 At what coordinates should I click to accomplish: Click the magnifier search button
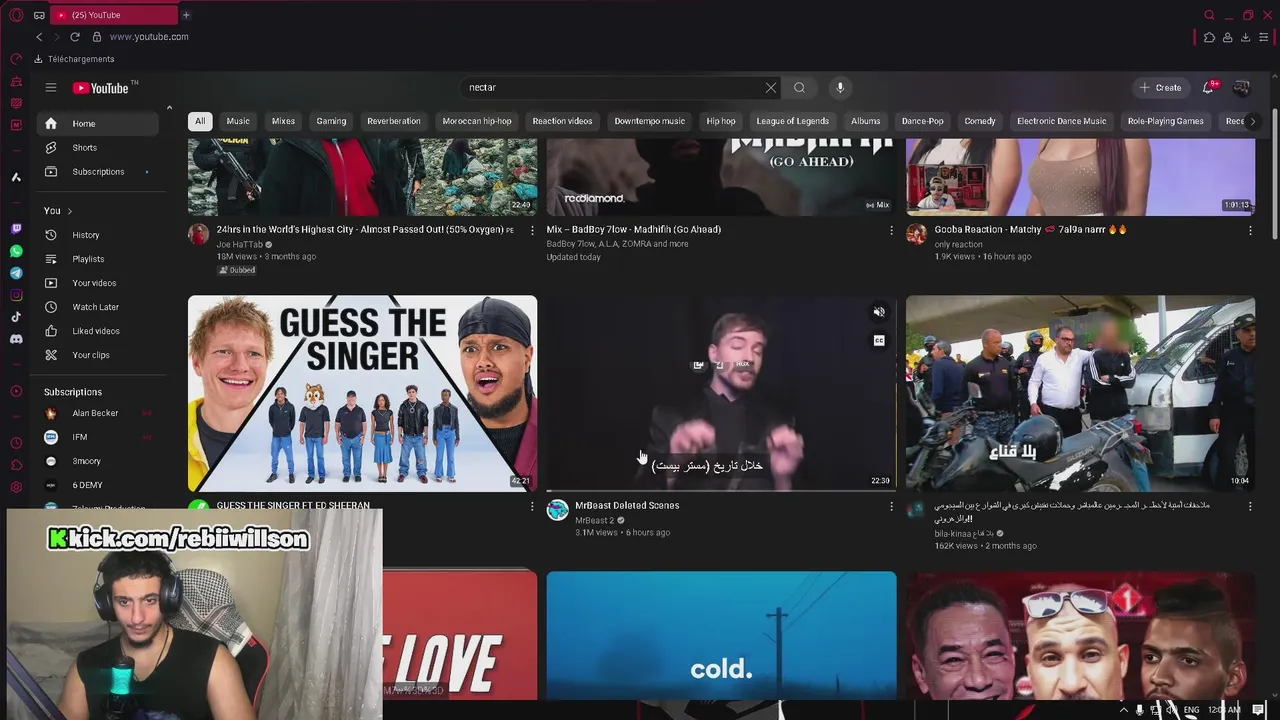coord(799,88)
